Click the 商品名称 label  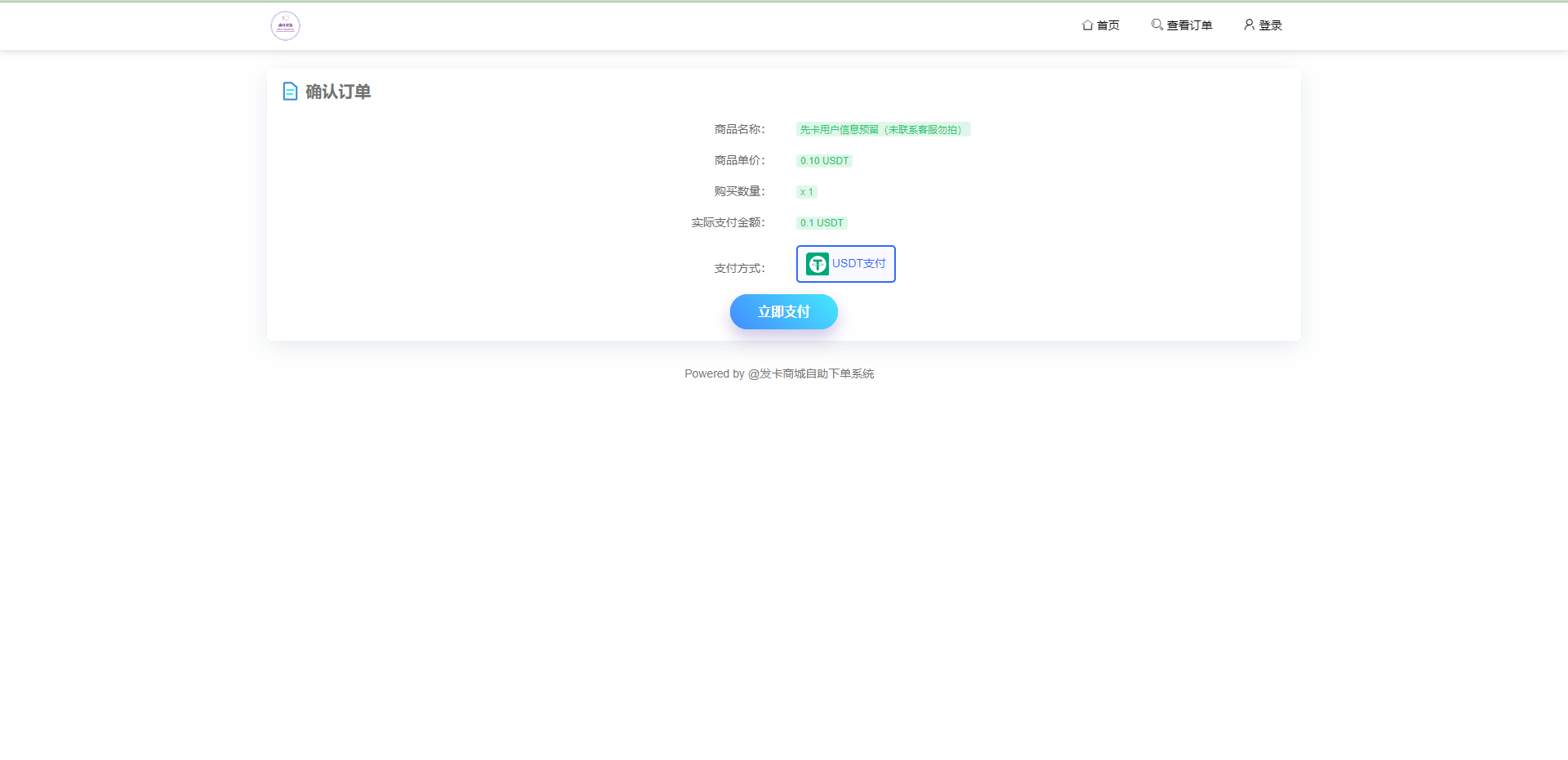[739, 129]
